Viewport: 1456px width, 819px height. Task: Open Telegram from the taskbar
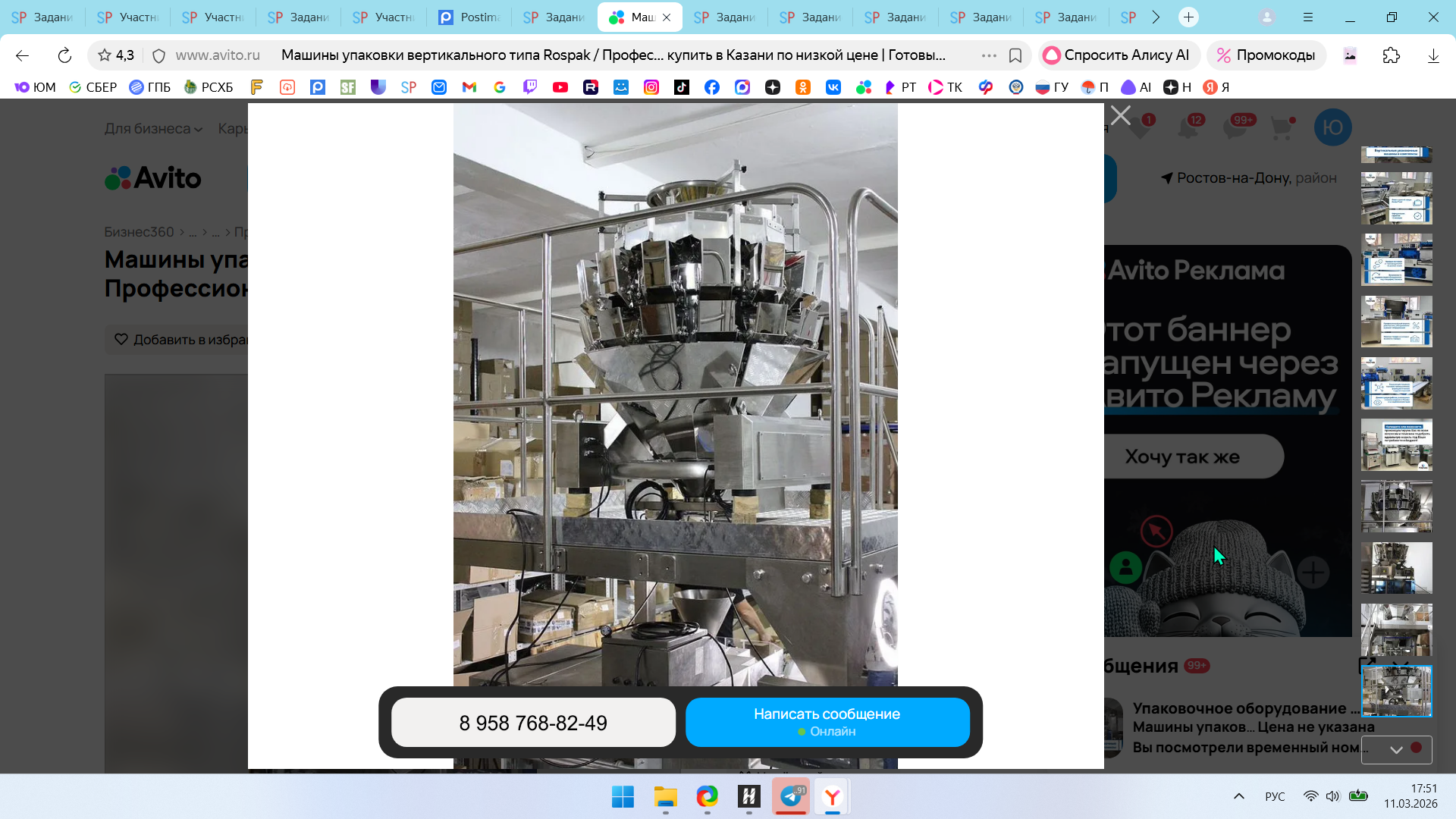pyautogui.click(x=791, y=796)
